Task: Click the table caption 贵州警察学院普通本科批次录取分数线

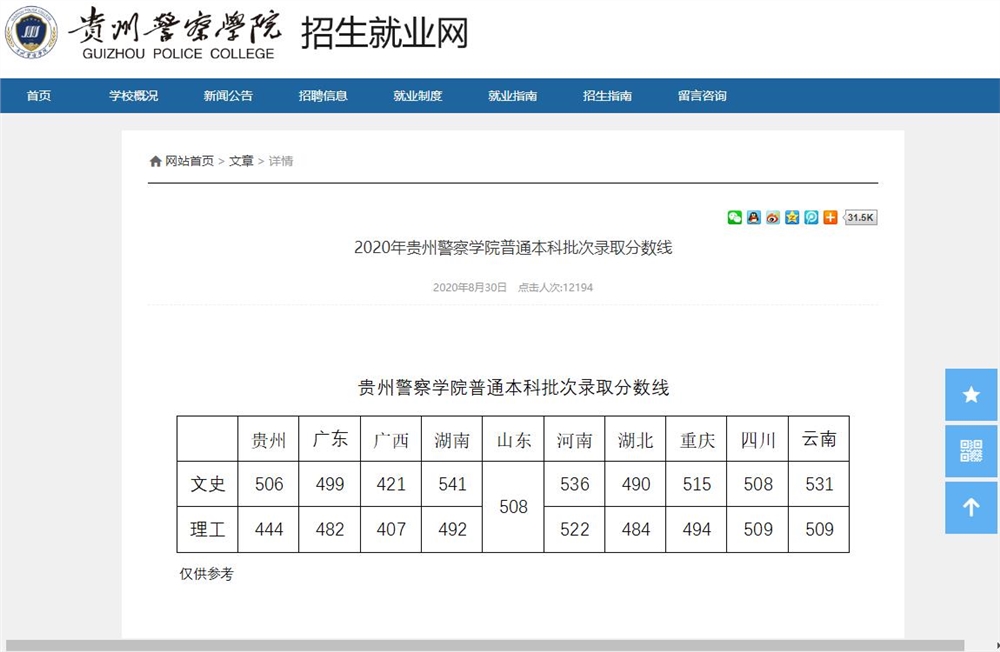Action: pyautogui.click(x=513, y=387)
